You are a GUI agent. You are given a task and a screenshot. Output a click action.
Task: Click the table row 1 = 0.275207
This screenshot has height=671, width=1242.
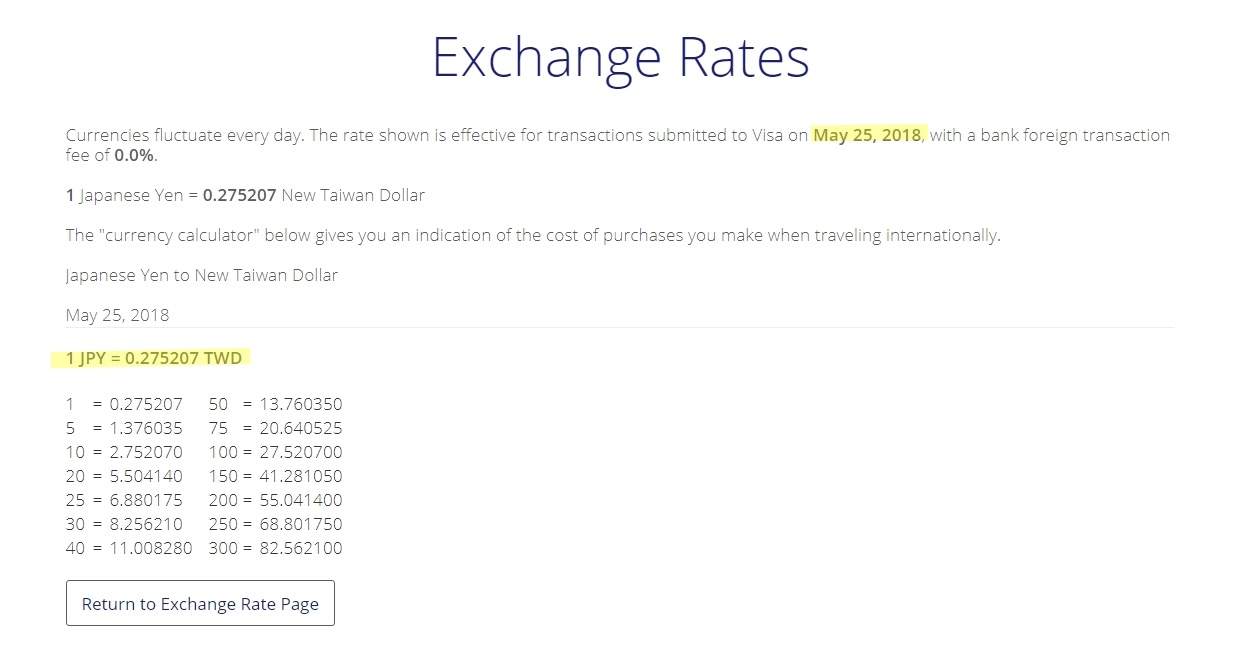124,404
